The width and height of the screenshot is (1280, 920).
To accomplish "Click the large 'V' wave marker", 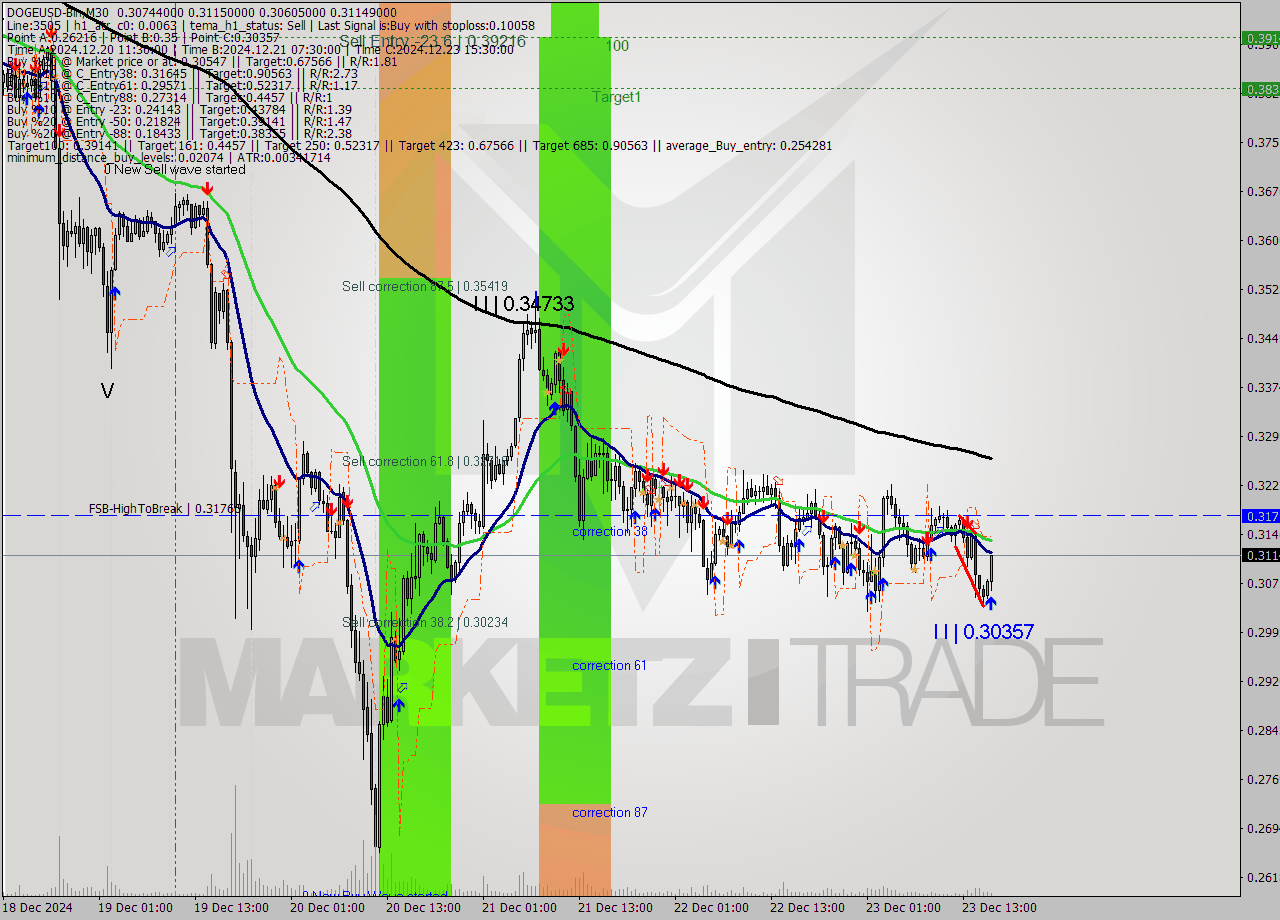I will coord(107,391).
